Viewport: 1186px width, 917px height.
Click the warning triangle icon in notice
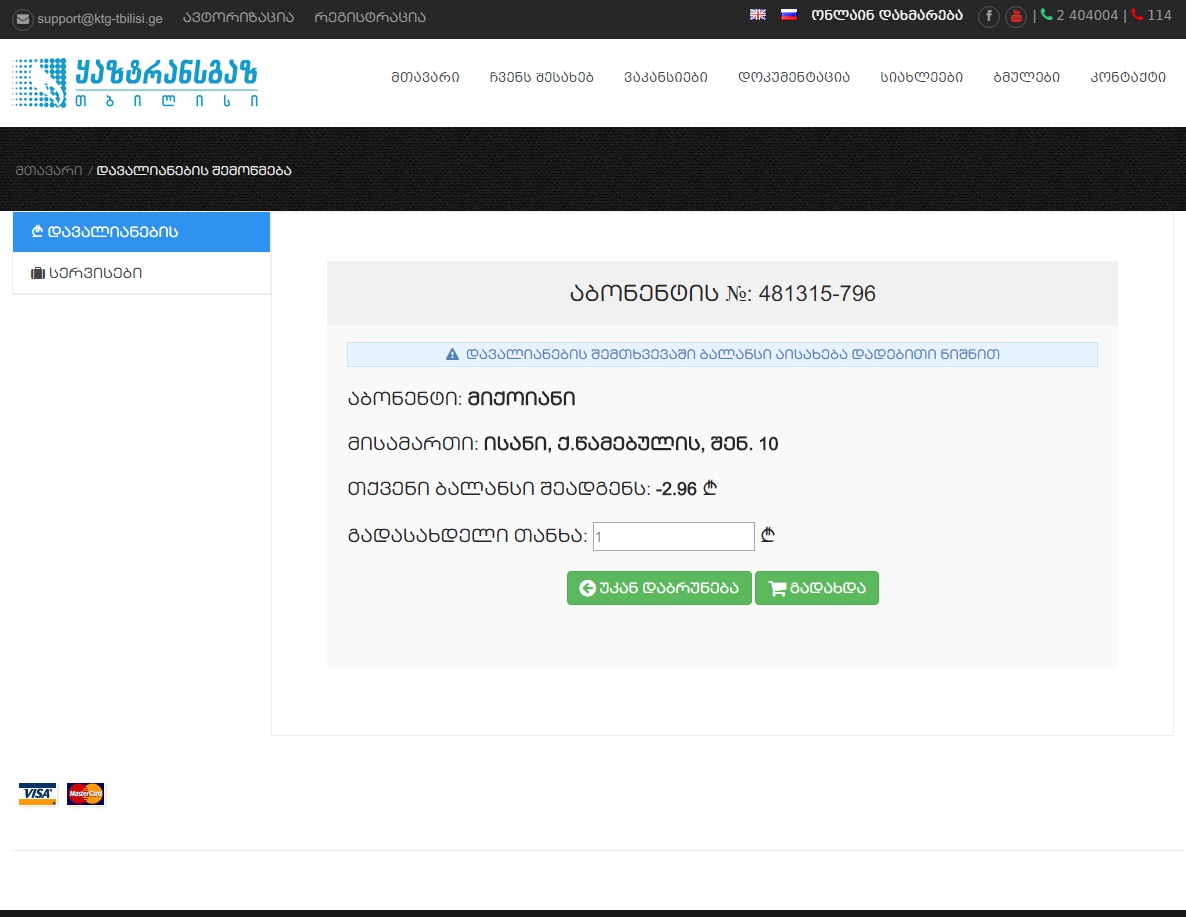coord(452,354)
